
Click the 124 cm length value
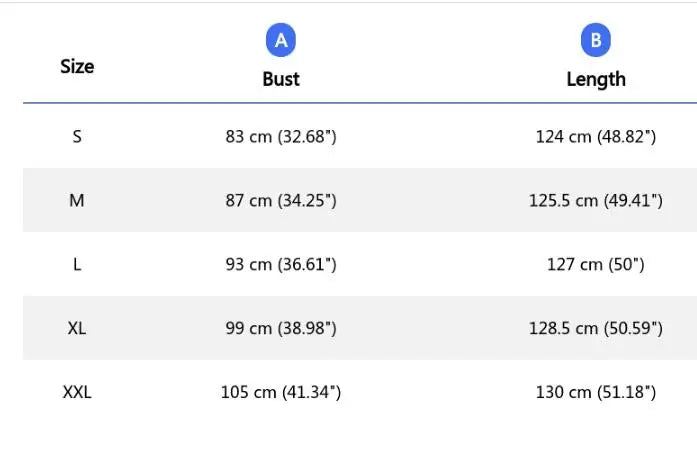pos(596,136)
